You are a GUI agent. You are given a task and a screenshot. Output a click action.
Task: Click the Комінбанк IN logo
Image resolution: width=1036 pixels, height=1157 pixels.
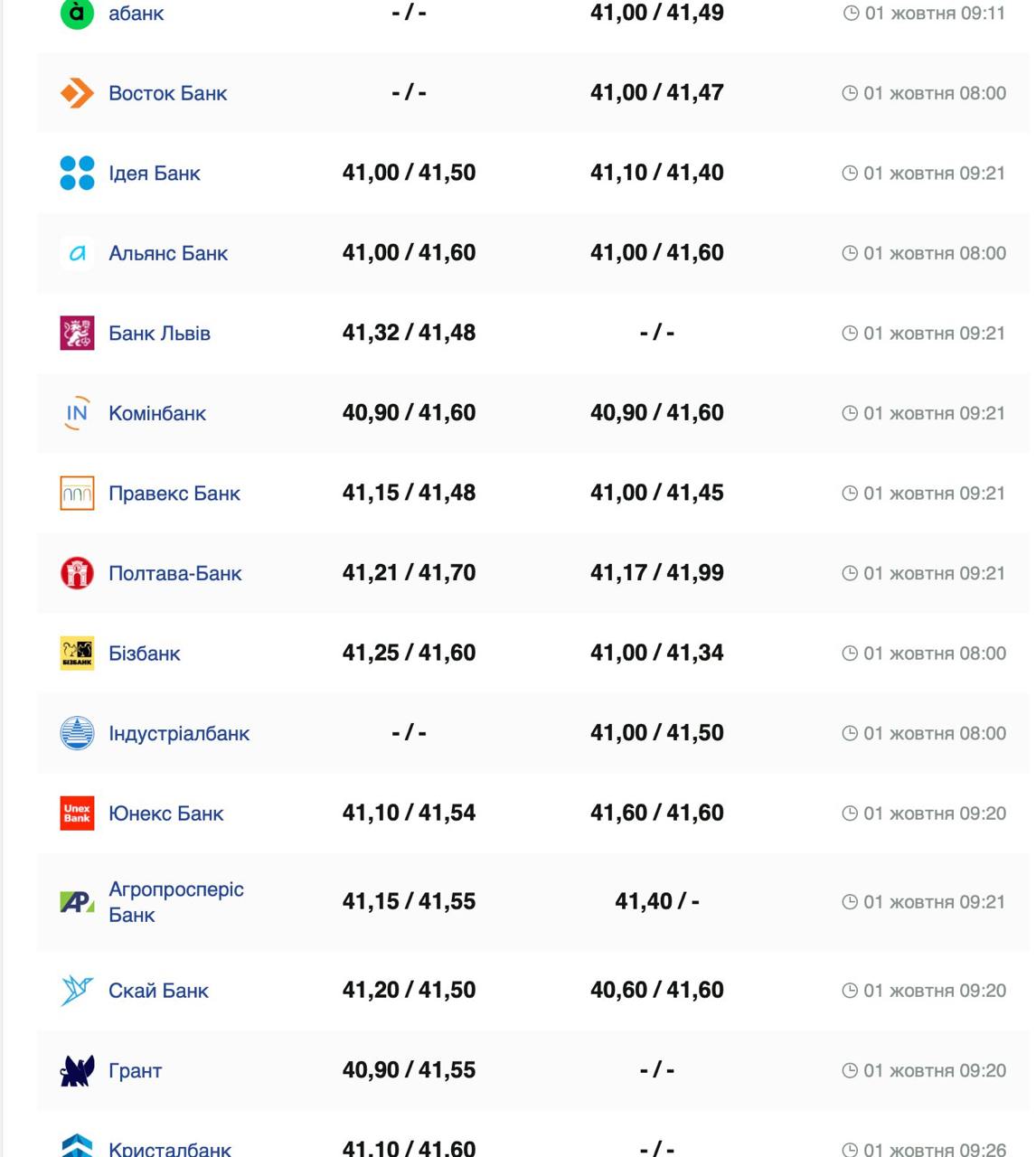pyautogui.click(x=77, y=413)
